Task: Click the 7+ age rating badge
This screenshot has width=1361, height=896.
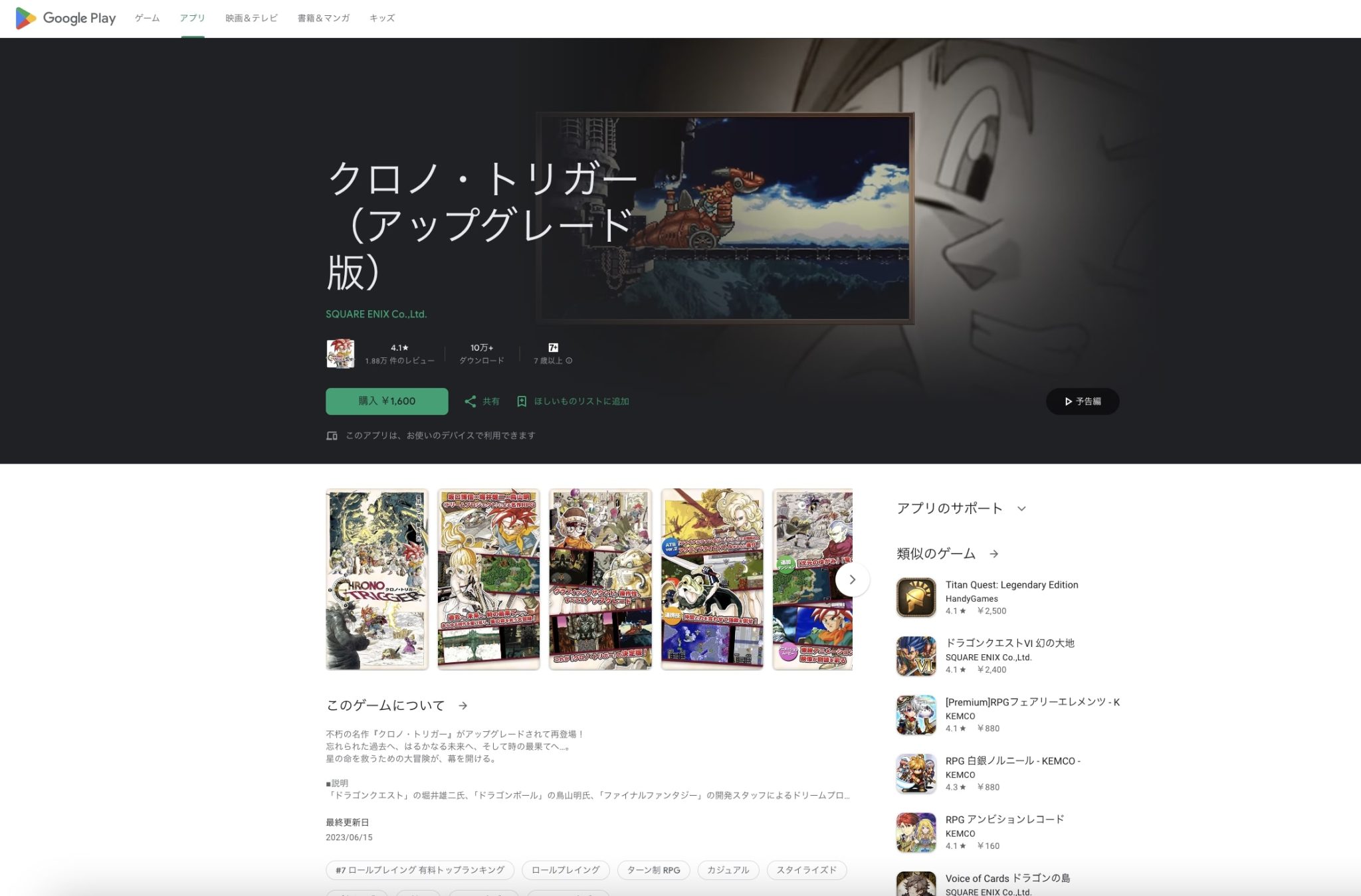Action: click(x=554, y=347)
